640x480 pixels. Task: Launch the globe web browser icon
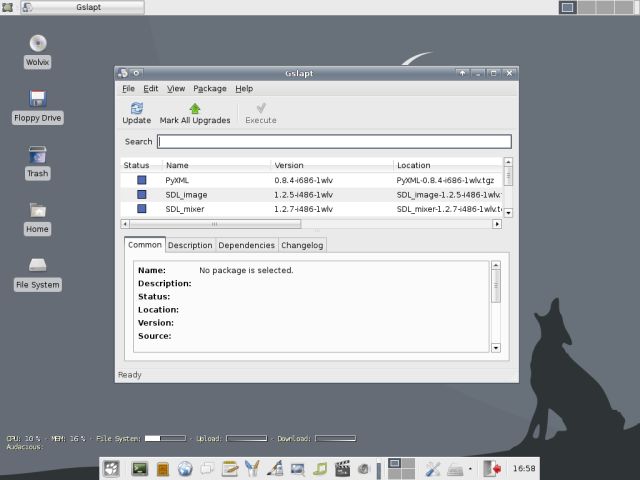185,469
